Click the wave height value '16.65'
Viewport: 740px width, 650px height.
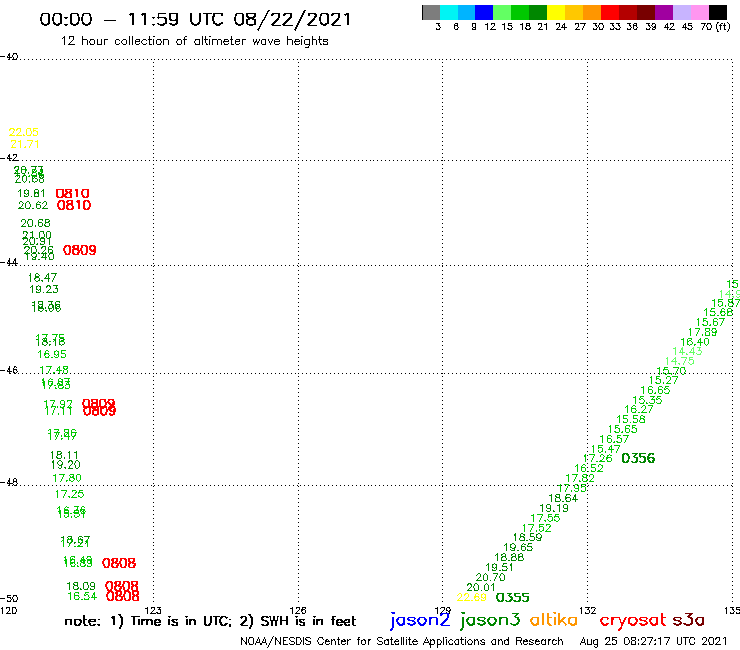tap(655, 390)
